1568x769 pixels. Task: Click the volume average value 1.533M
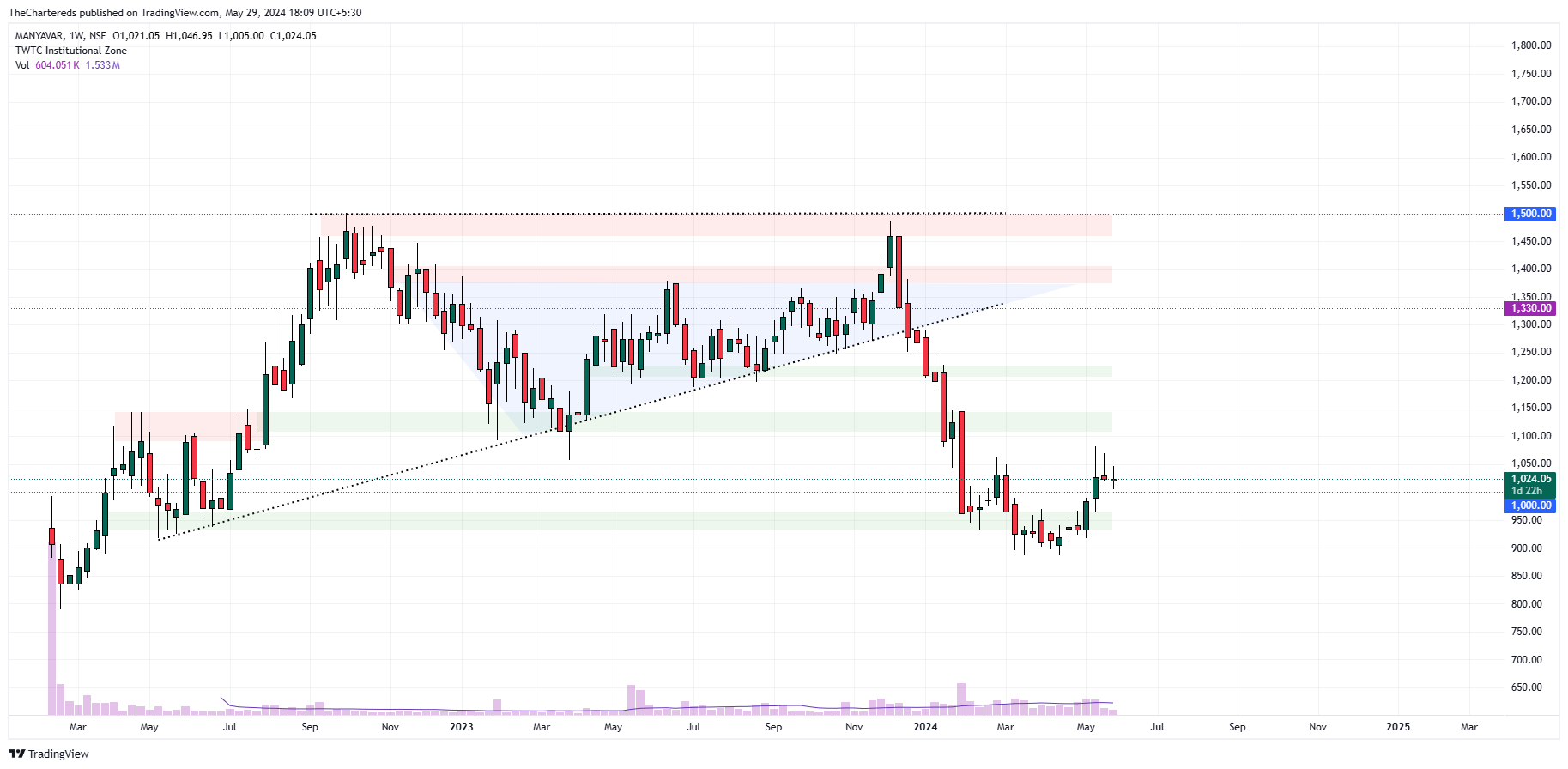103,65
